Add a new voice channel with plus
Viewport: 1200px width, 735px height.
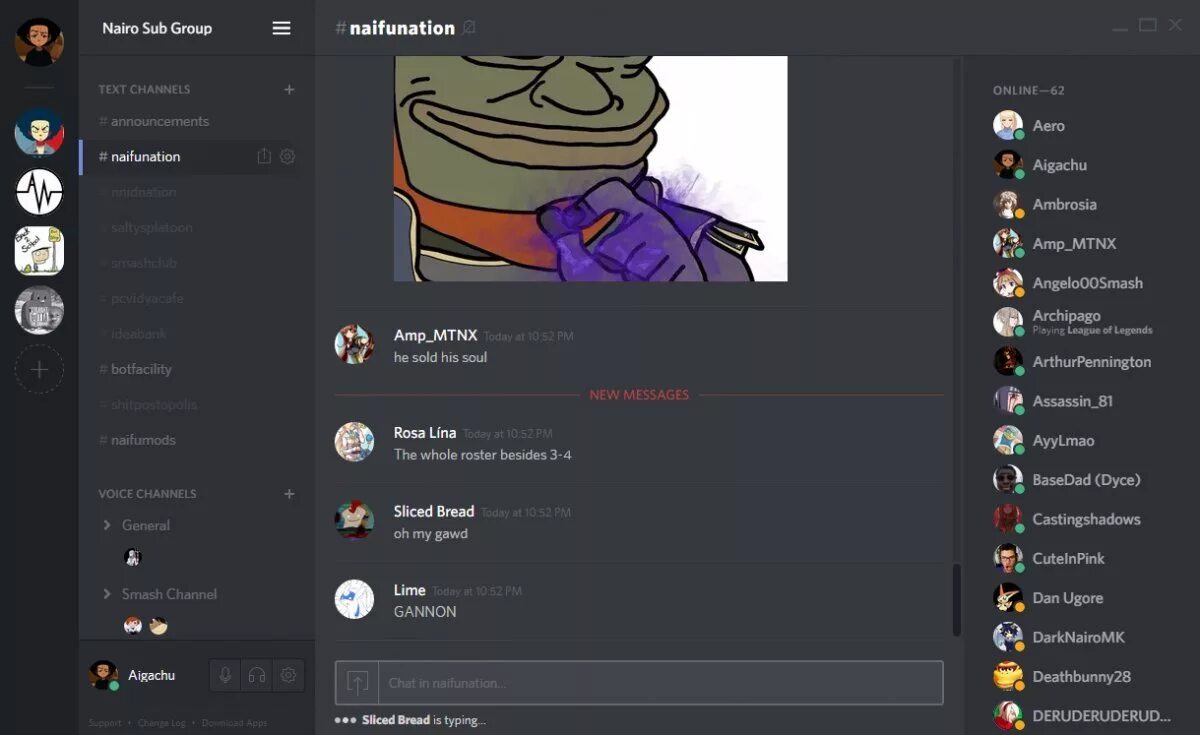(289, 494)
